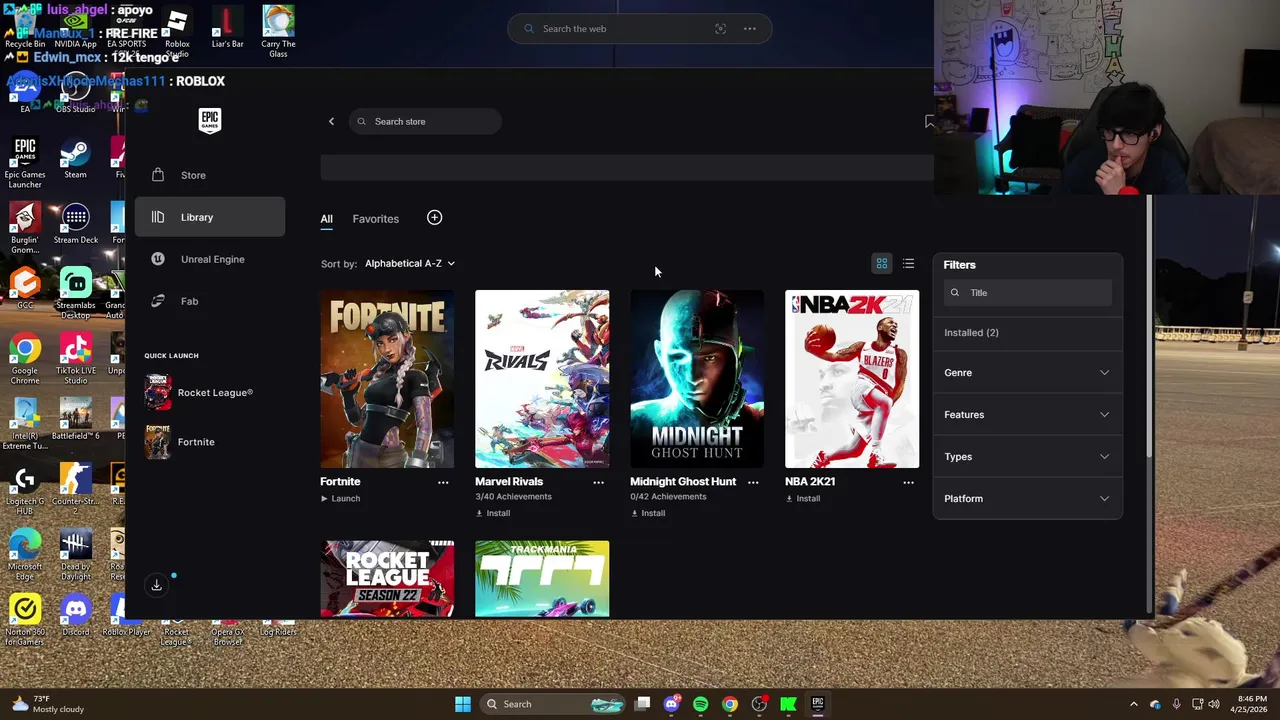The image size is (1280, 720).
Task: Open Discord desktop shortcut
Action: click(x=75, y=616)
